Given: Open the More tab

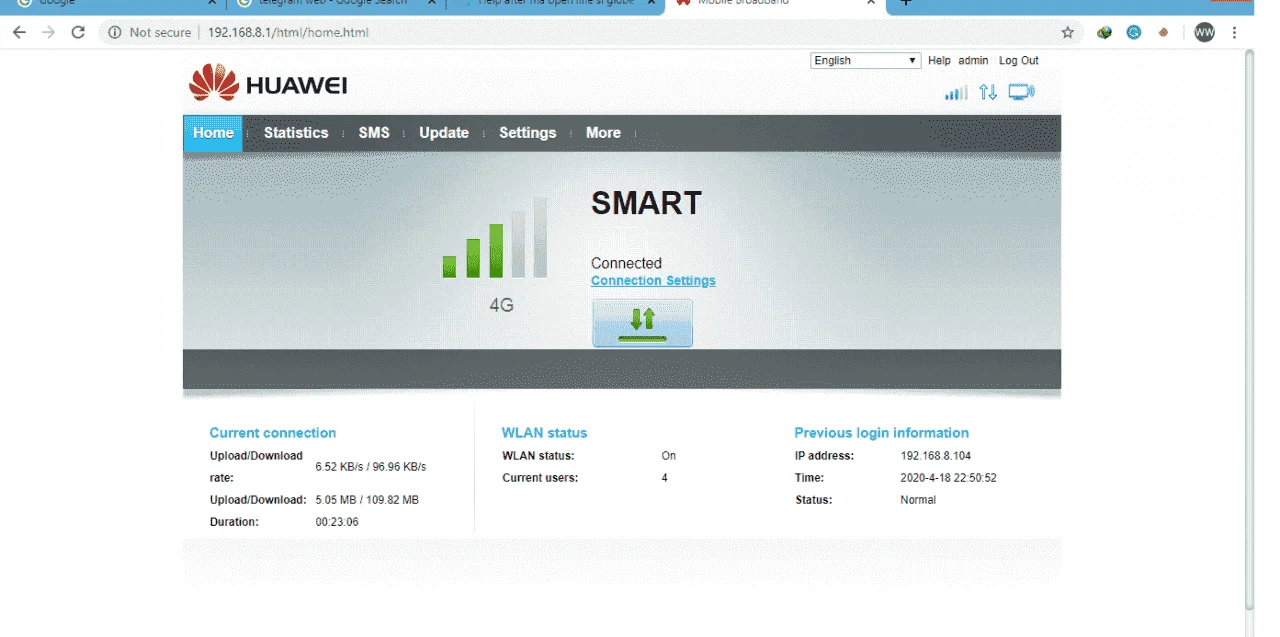Looking at the screenshot, I should click(603, 133).
